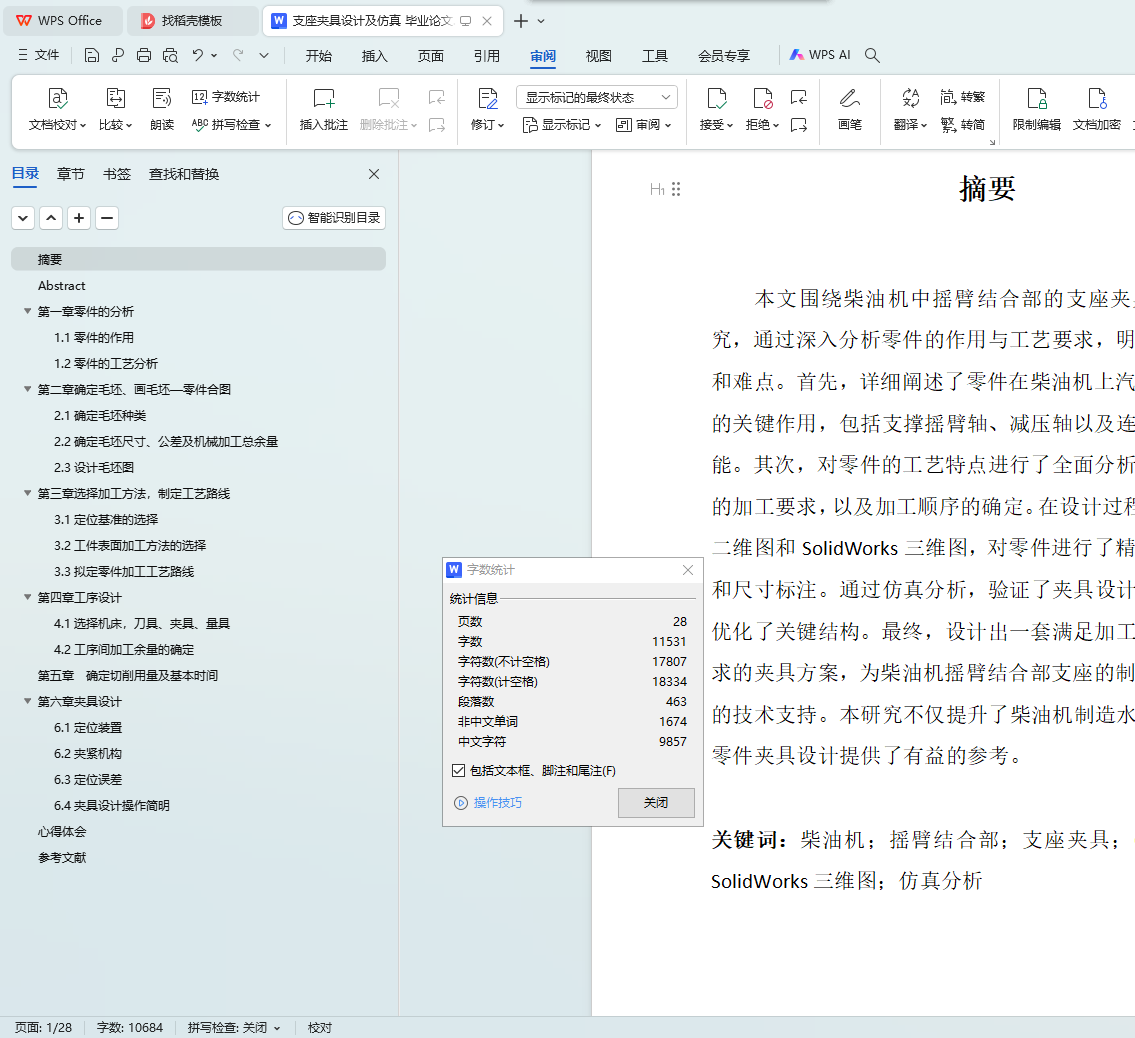
Task: Click the previous change arrow icon beside 拒绝
Action: point(798,97)
